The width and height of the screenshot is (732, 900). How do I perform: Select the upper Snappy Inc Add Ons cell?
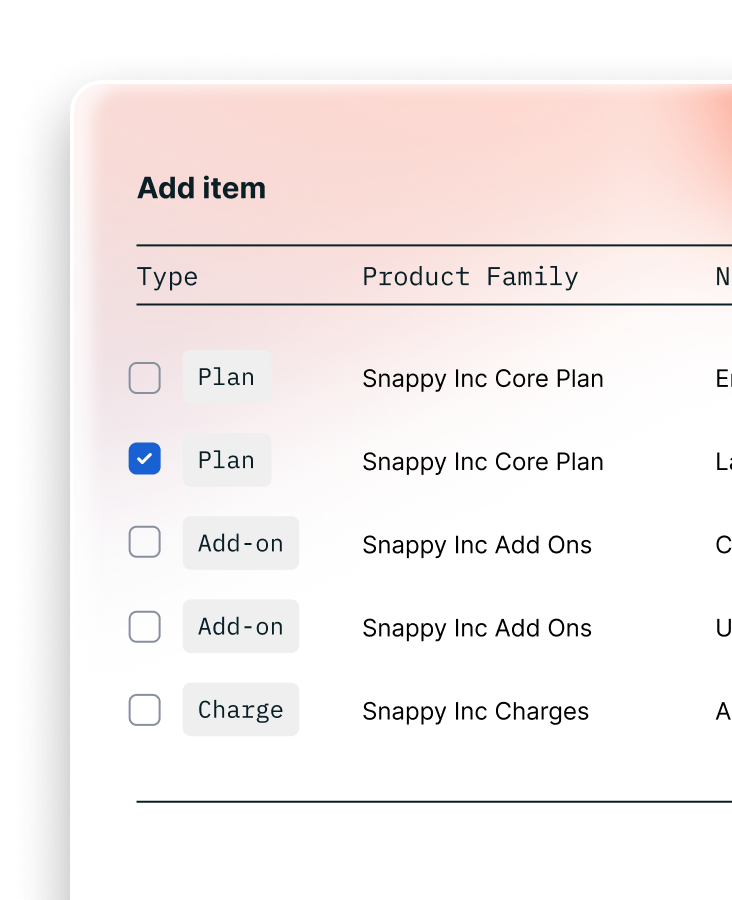click(x=476, y=545)
